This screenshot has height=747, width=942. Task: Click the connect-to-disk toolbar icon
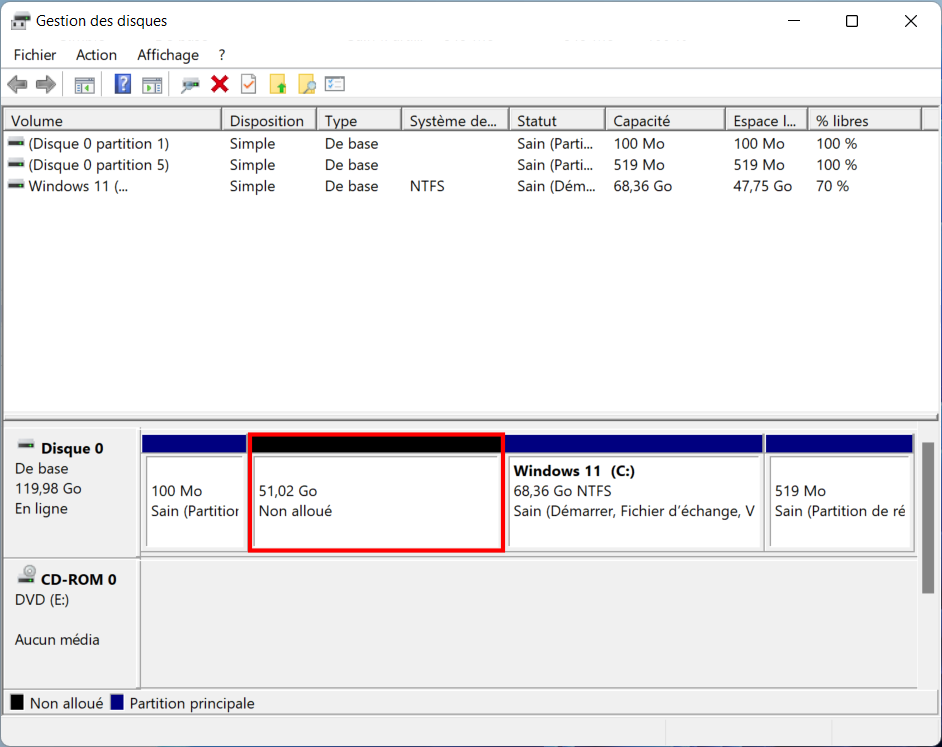[190, 85]
